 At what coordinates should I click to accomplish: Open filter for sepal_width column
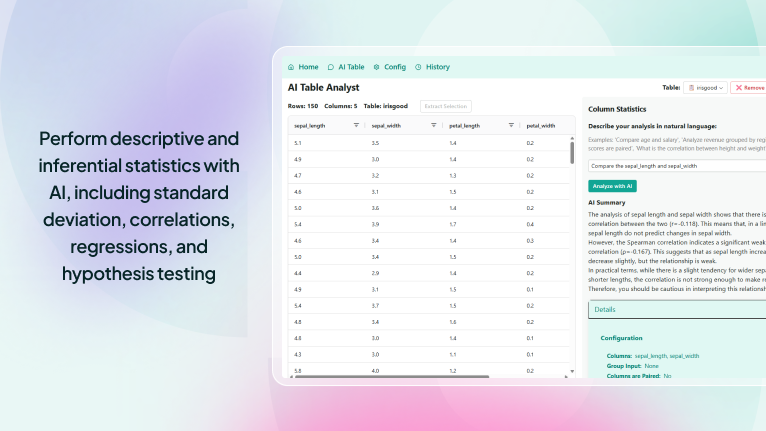433,125
